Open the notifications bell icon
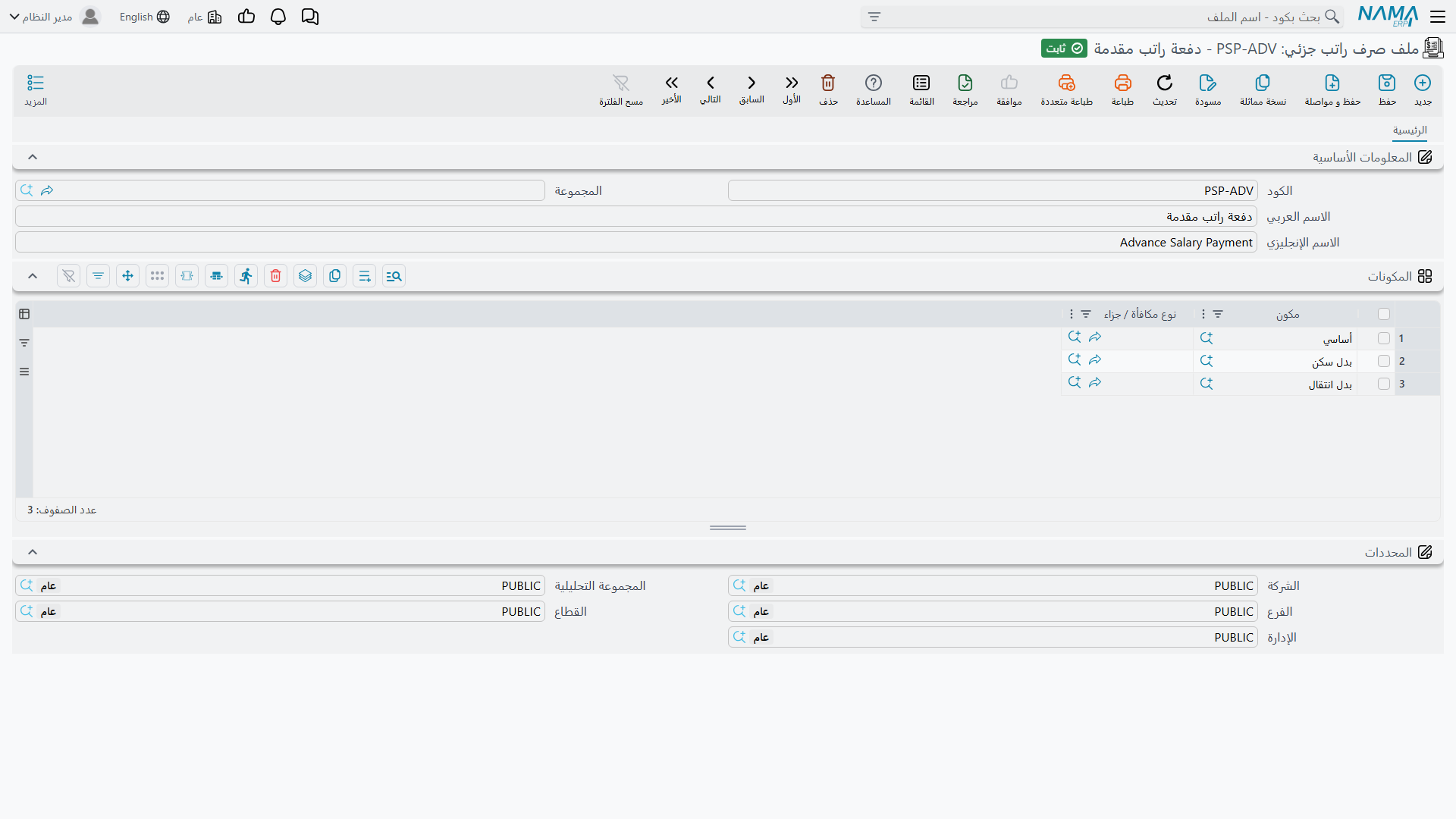The image size is (1456, 819). tap(278, 17)
